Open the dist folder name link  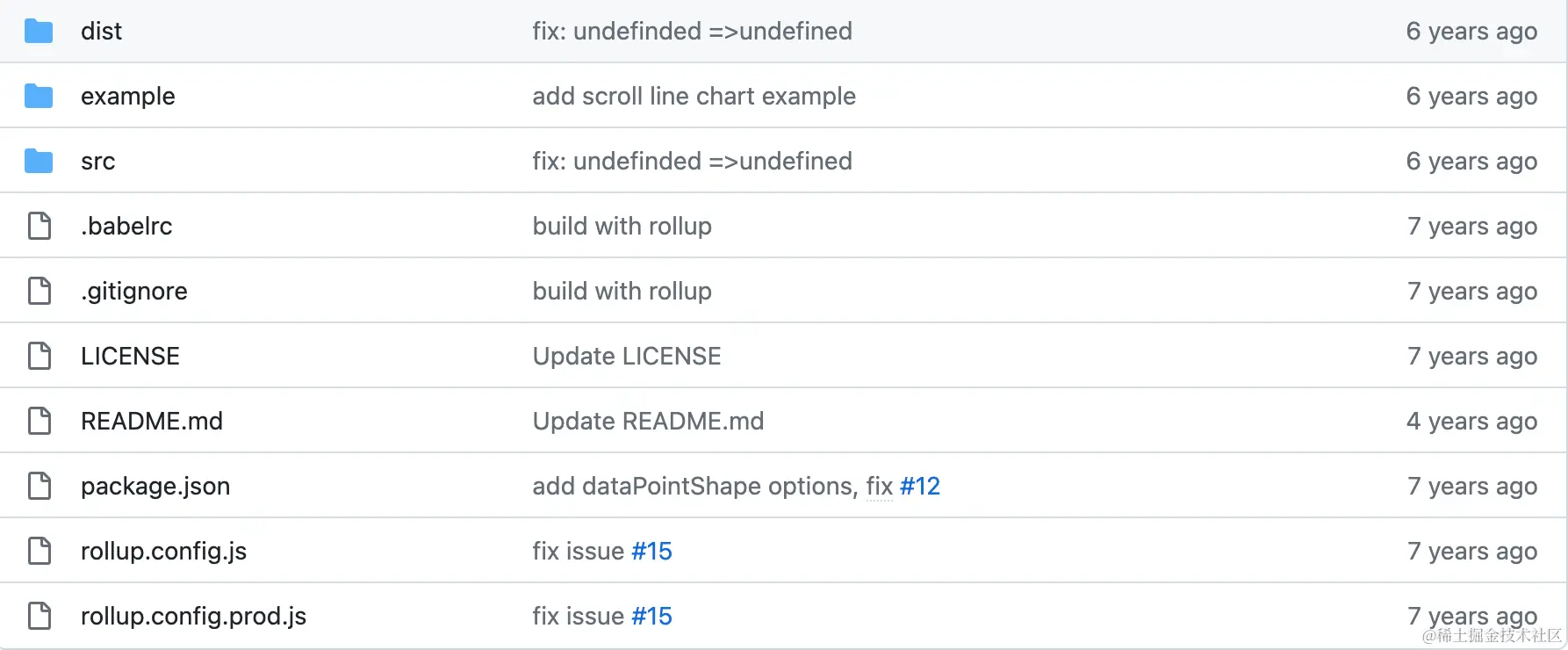click(101, 32)
